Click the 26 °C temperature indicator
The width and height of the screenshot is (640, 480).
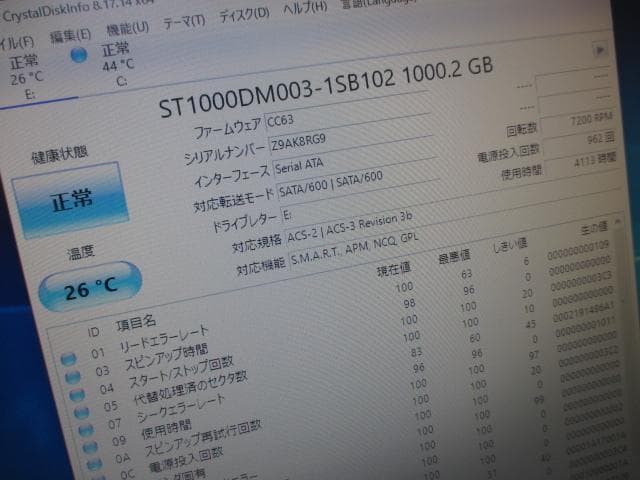91,287
